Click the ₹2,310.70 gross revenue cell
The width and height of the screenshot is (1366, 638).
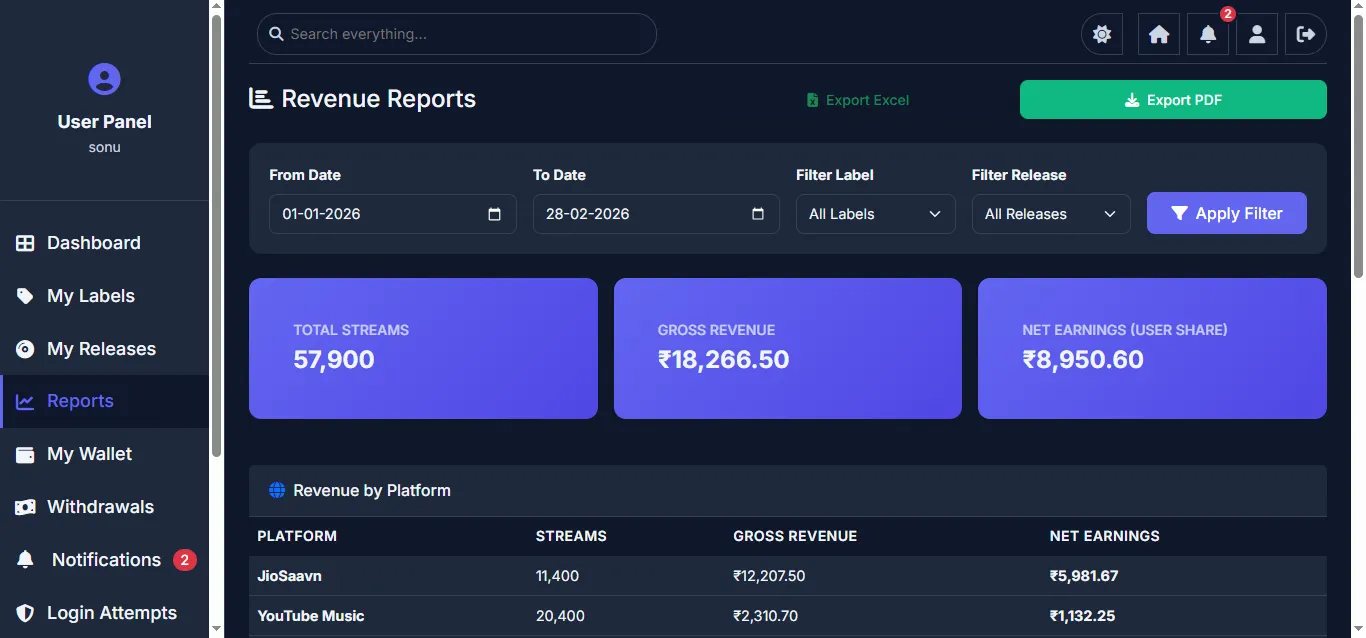[x=765, y=616]
